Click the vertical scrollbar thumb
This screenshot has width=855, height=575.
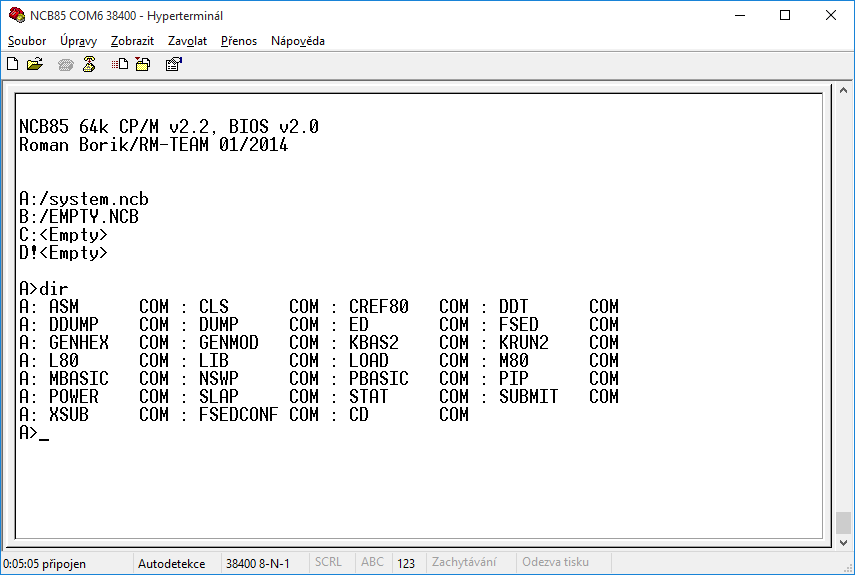(x=844, y=523)
